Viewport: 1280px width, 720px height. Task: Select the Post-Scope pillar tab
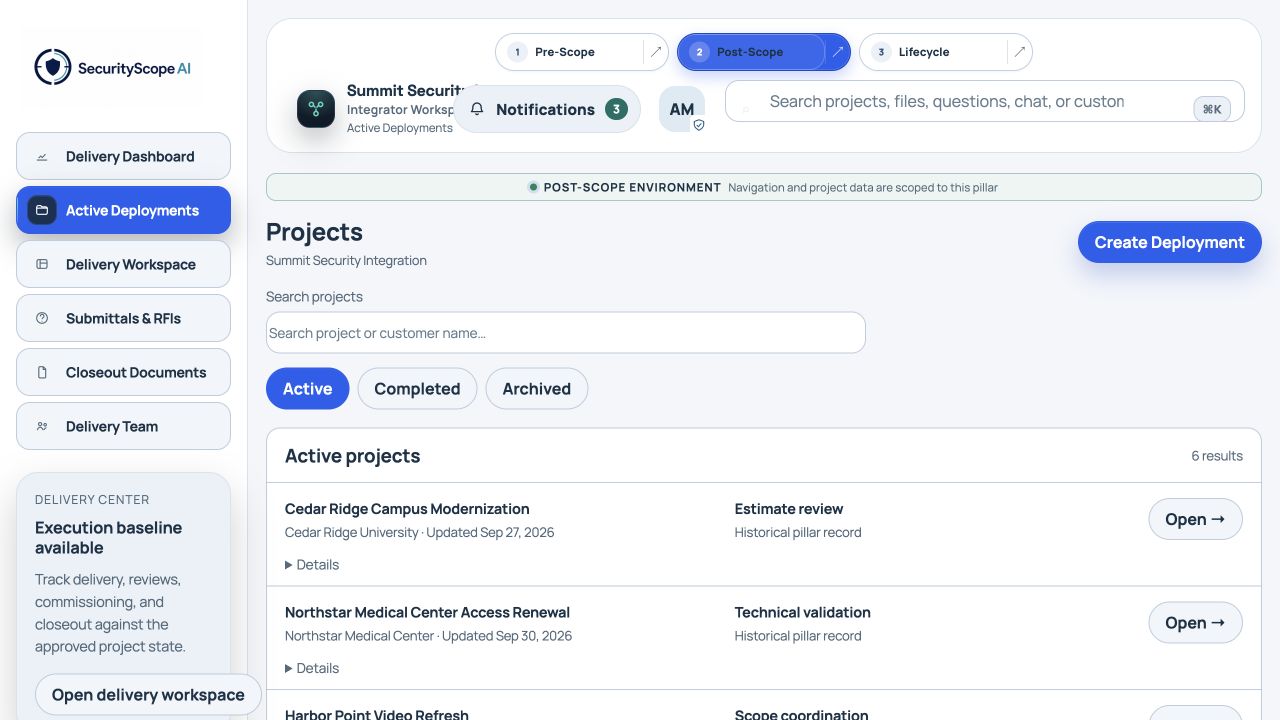751,52
